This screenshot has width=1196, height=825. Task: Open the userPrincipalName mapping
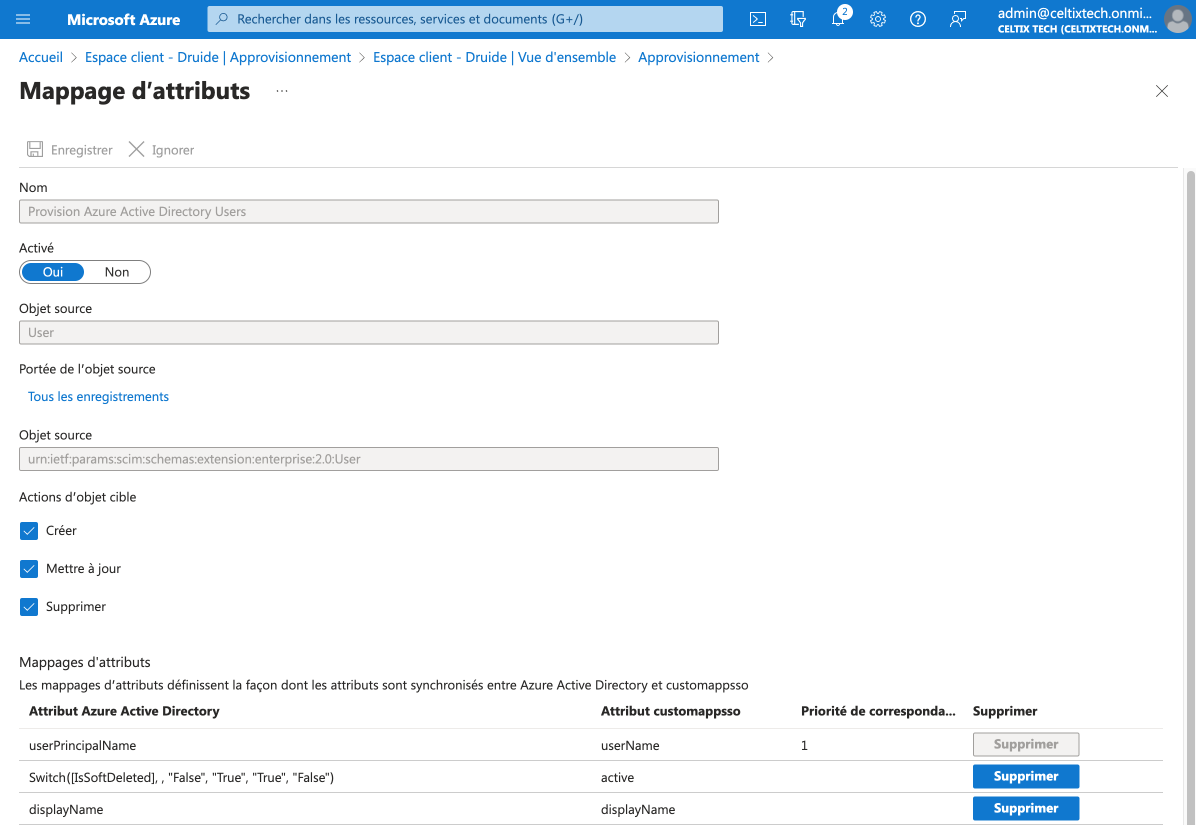click(82, 746)
